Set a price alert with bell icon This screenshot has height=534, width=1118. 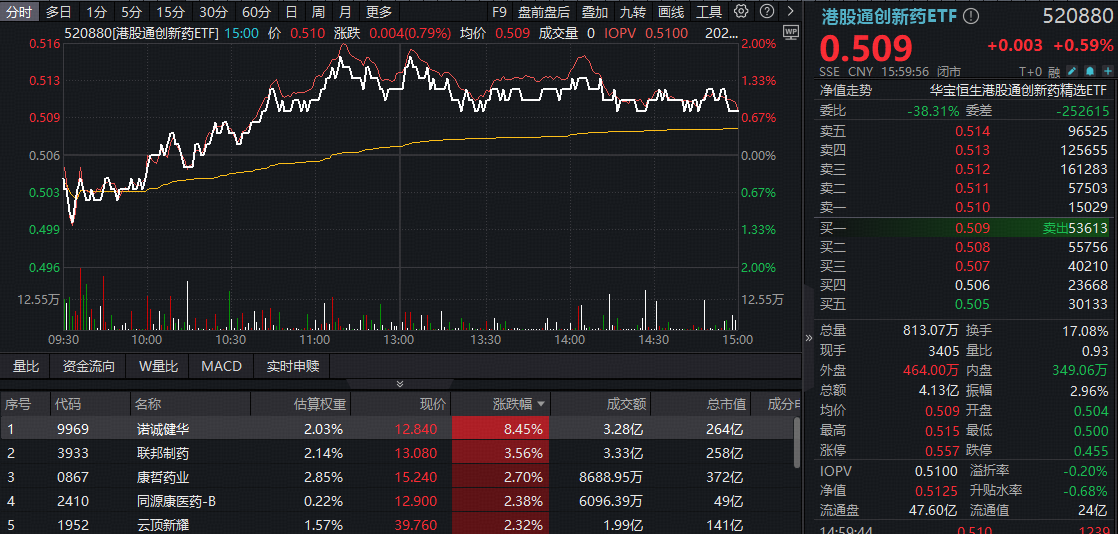[1088, 72]
